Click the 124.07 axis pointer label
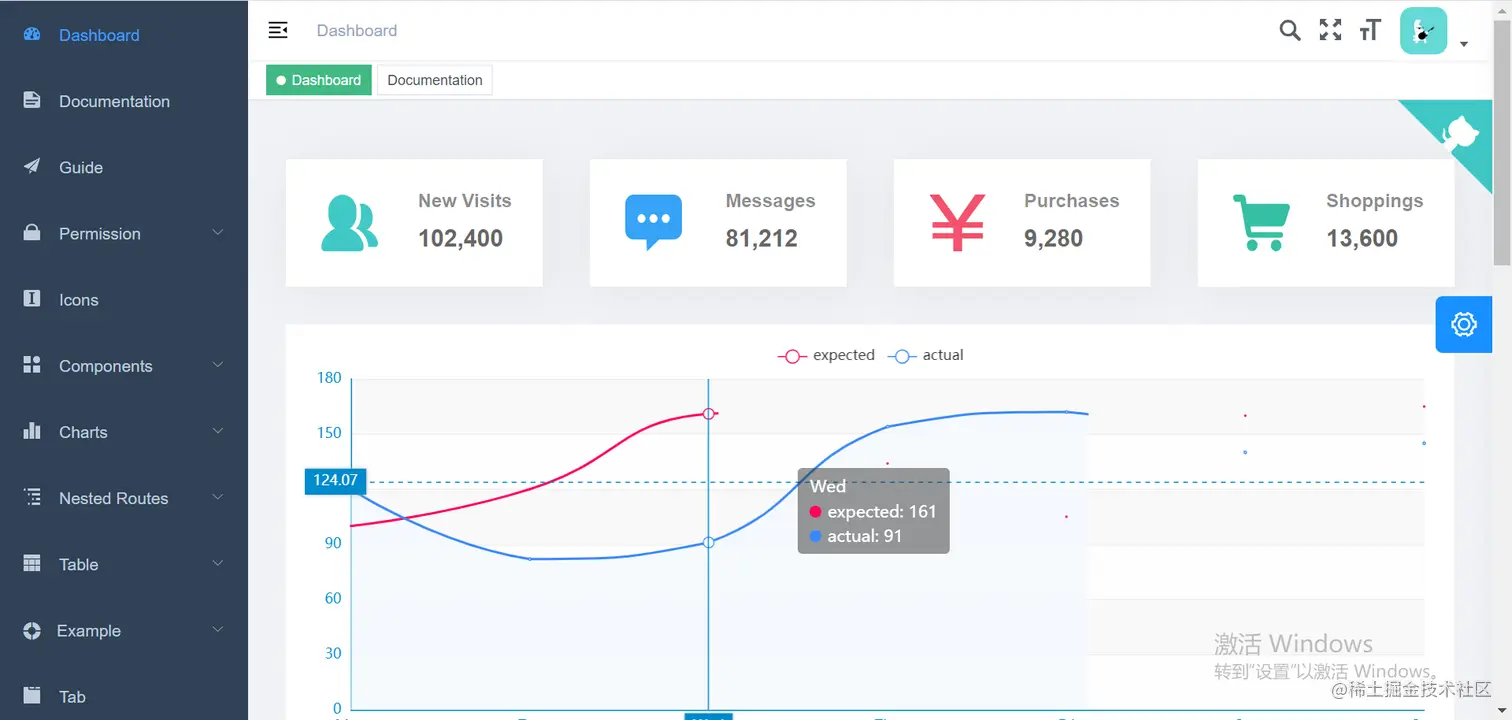 click(x=335, y=480)
